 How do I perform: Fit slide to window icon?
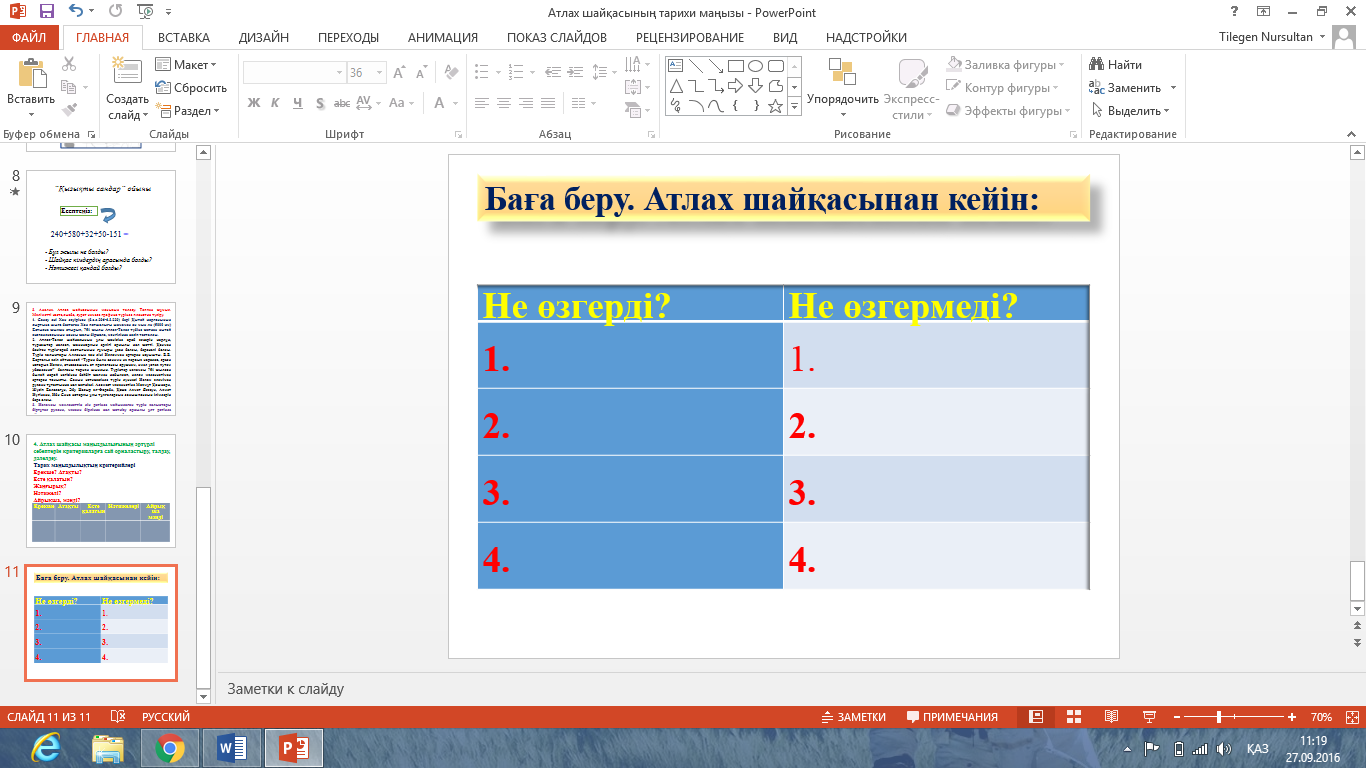coord(1351,717)
